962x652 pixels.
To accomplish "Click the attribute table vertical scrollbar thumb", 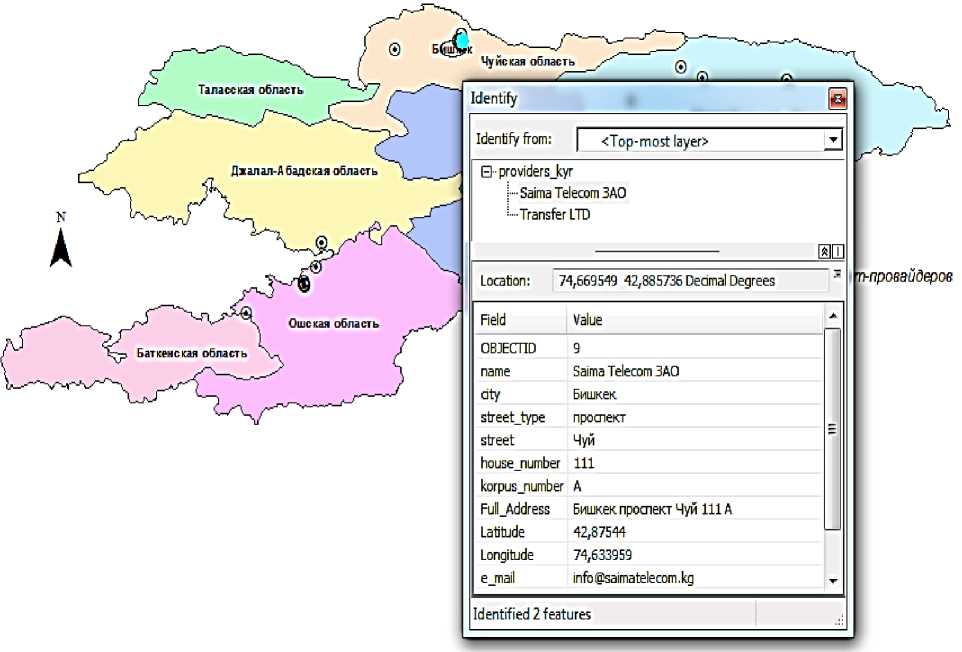I will (x=833, y=428).
